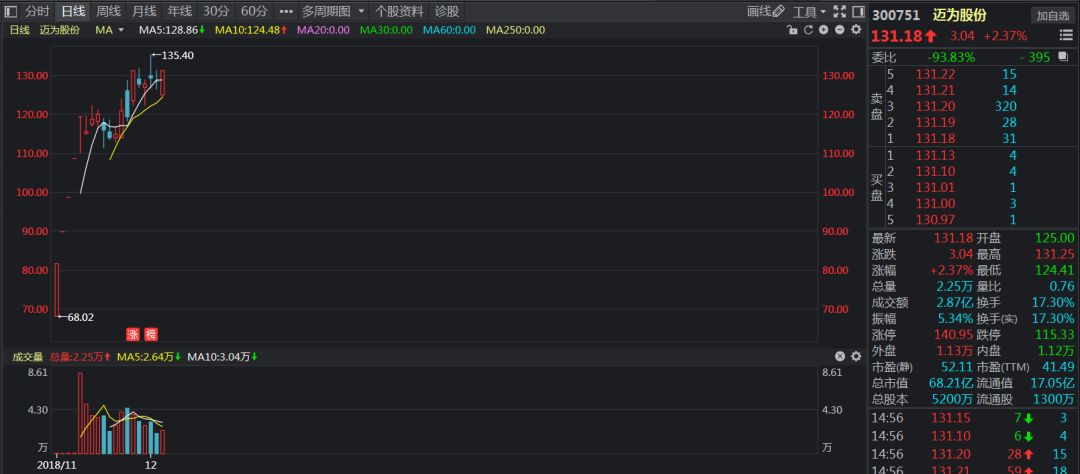
Task: Open volume panel settings gear
Action: coord(855,356)
